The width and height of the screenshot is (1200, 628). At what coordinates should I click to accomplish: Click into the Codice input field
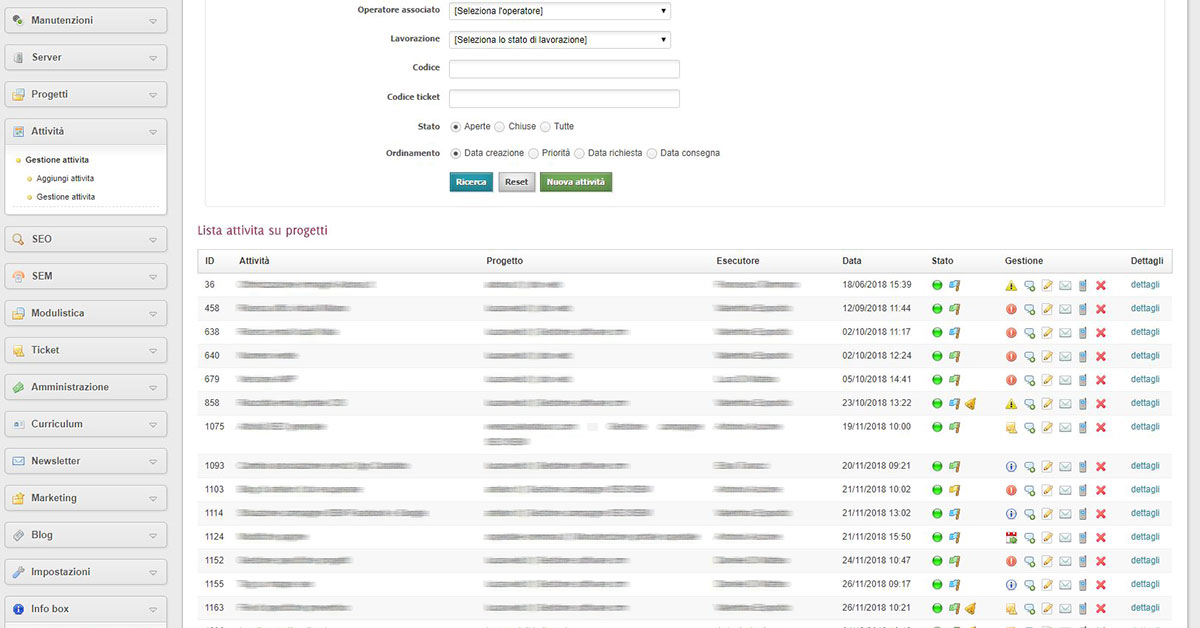click(564, 69)
